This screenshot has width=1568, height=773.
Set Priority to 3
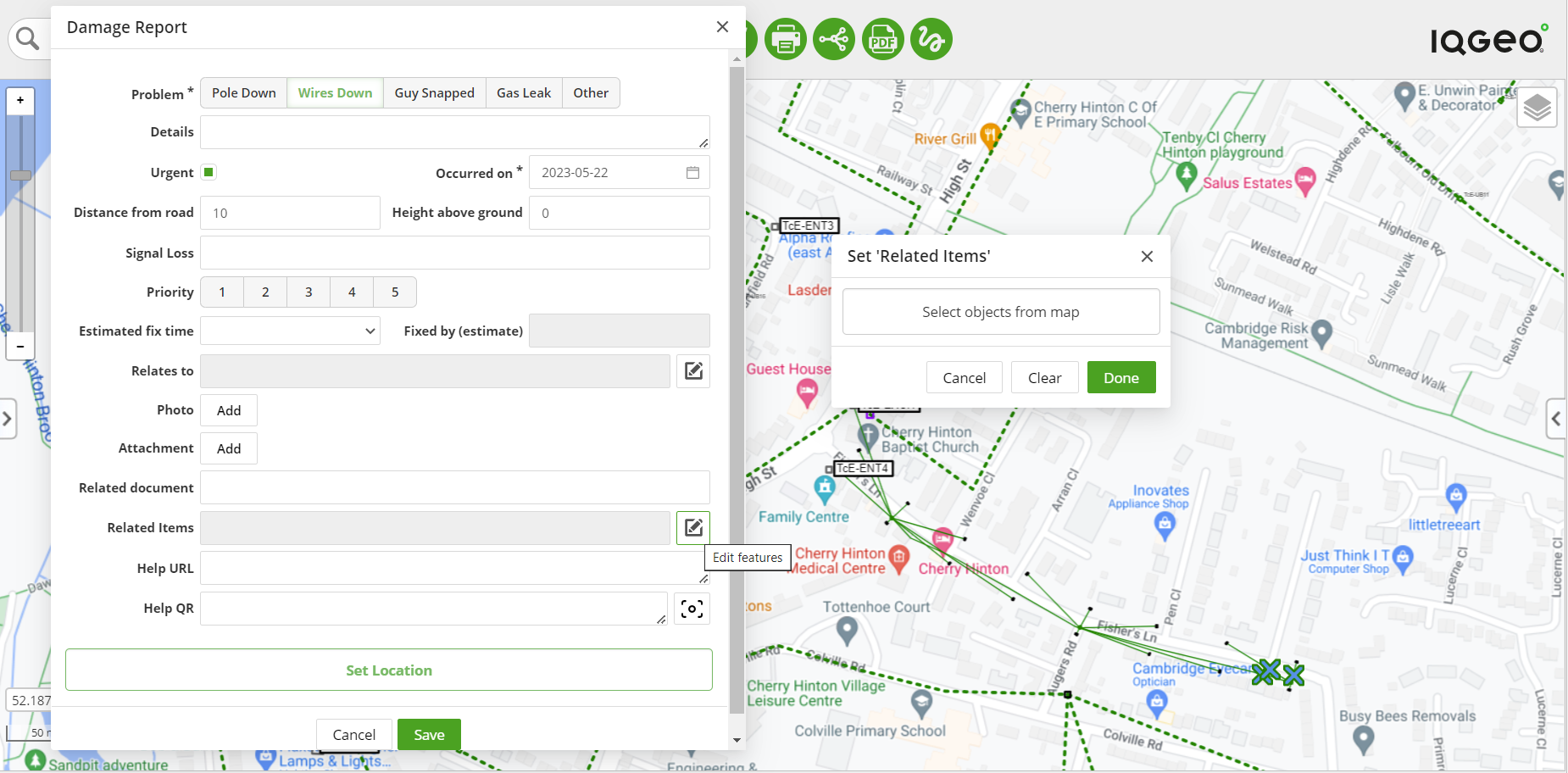tap(309, 292)
